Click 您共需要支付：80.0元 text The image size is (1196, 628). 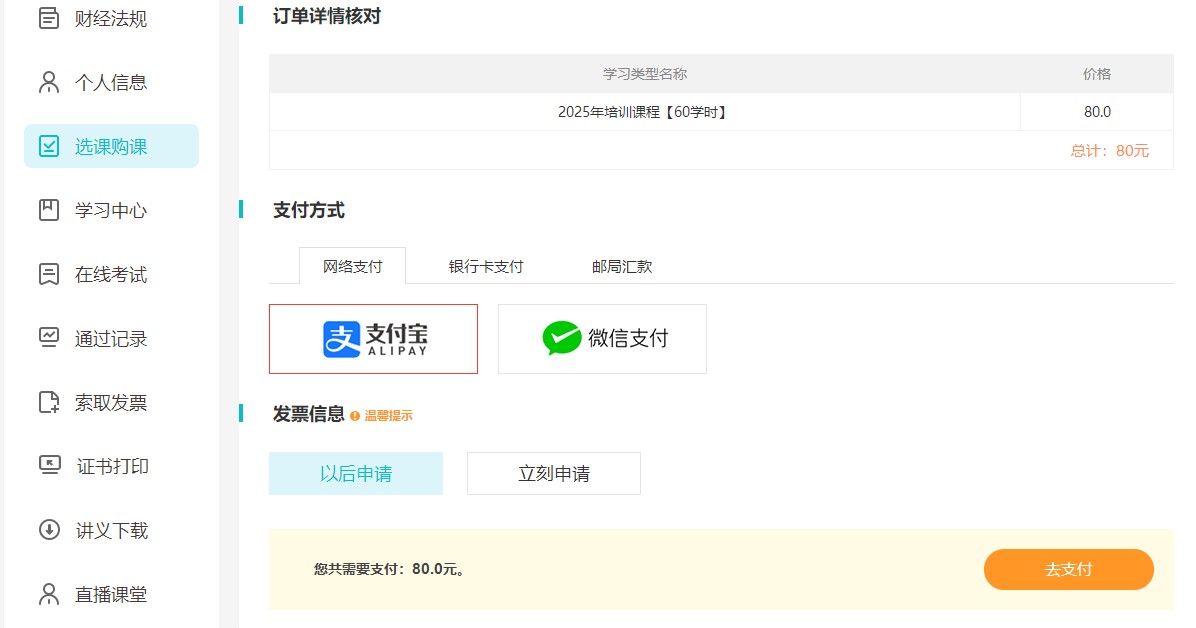click(x=389, y=569)
